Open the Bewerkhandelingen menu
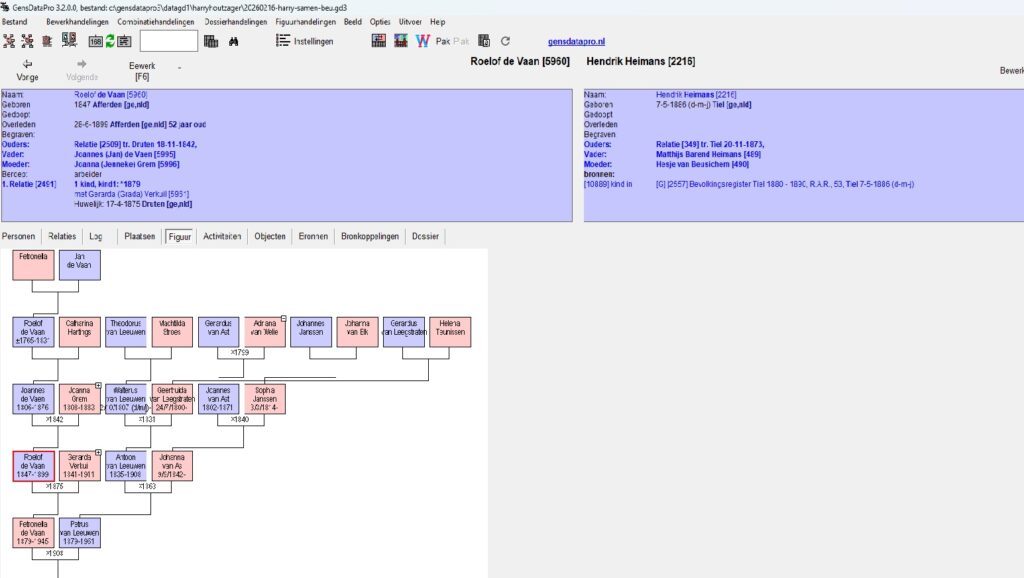Viewport: 1024px width, 578px height. [x=77, y=22]
